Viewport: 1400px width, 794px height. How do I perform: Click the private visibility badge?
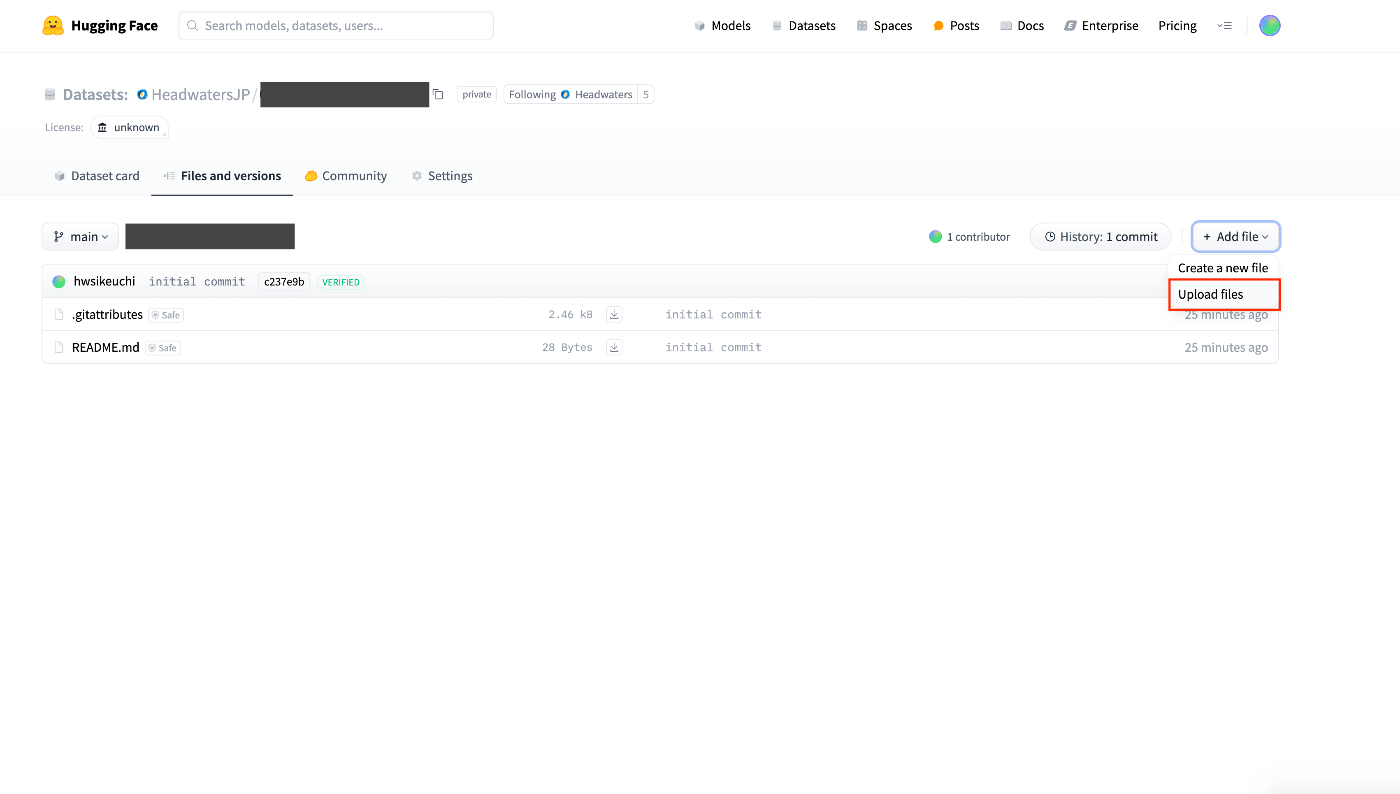point(477,95)
